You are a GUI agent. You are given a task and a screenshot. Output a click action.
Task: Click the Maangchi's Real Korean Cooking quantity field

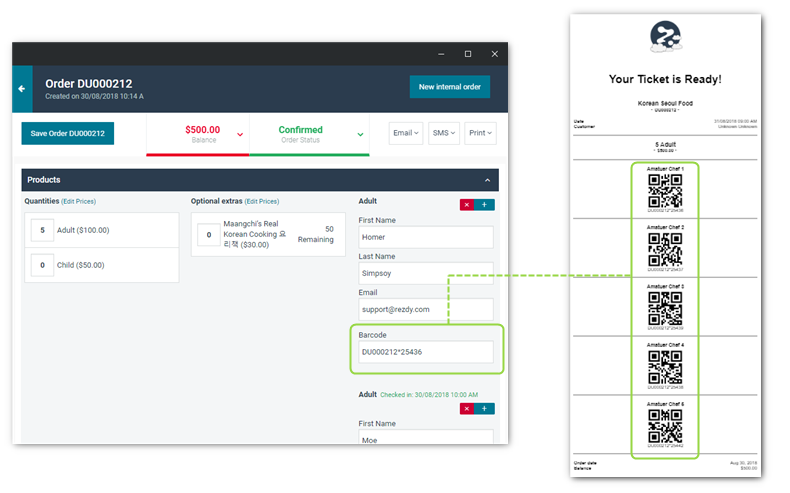coord(209,235)
